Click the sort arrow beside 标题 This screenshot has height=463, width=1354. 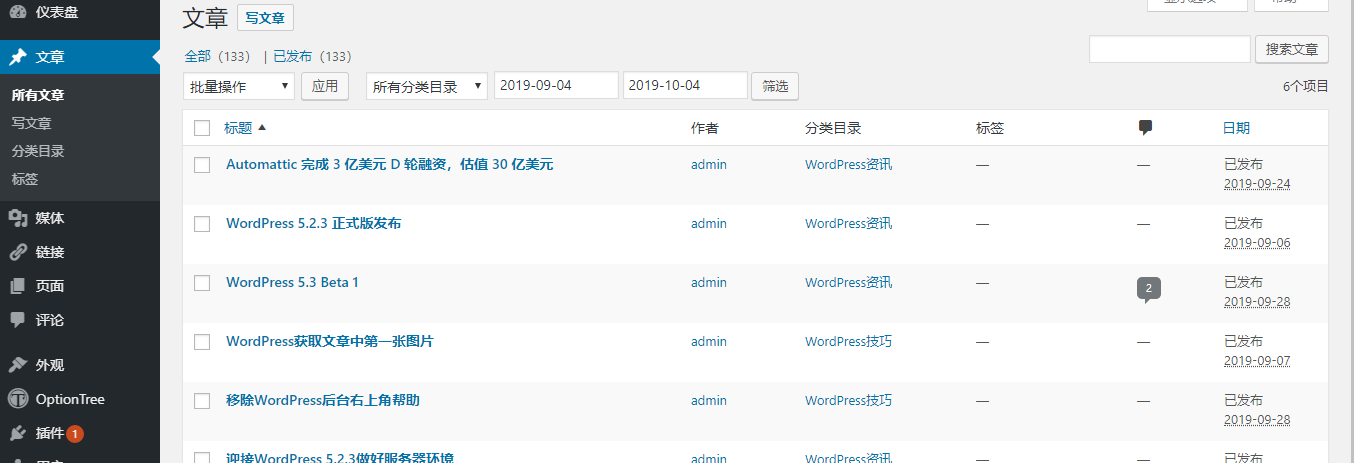tap(262, 128)
